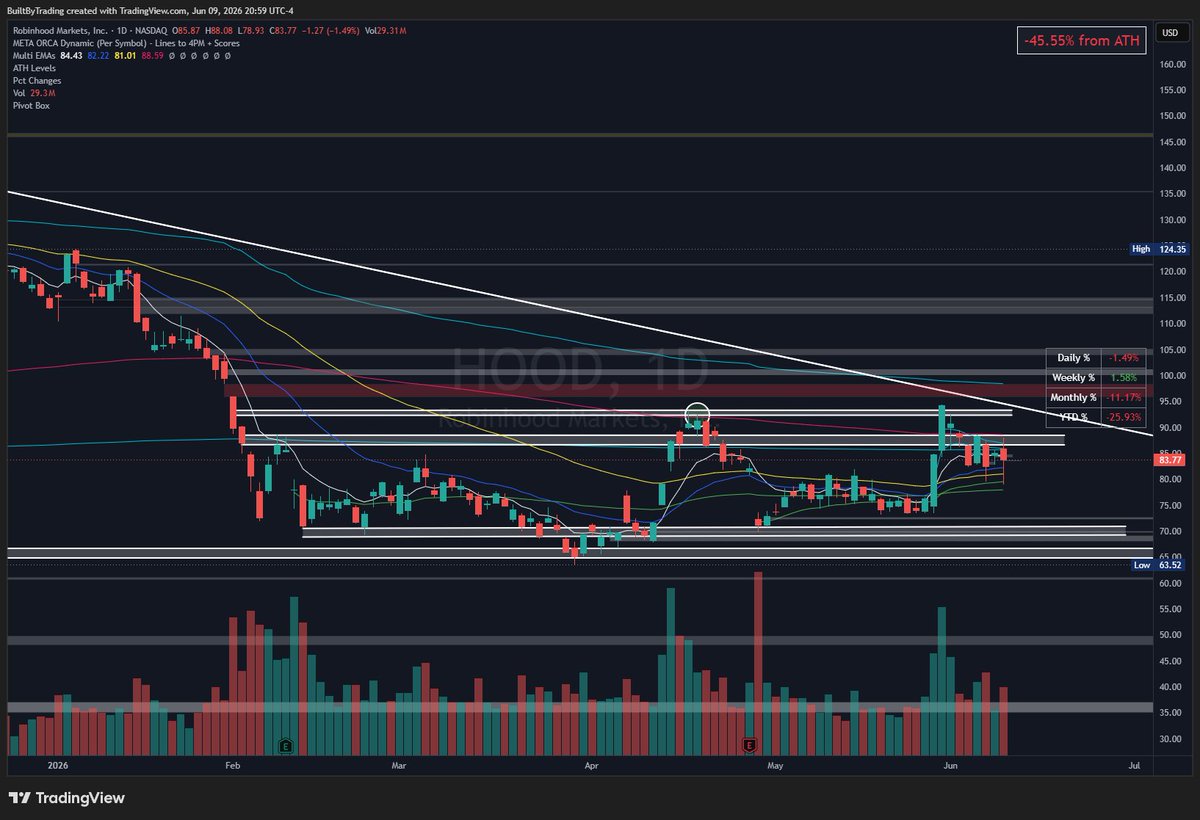Open the February earnings 'E' marker
Viewport: 1200px width, 820px height.
285,745
